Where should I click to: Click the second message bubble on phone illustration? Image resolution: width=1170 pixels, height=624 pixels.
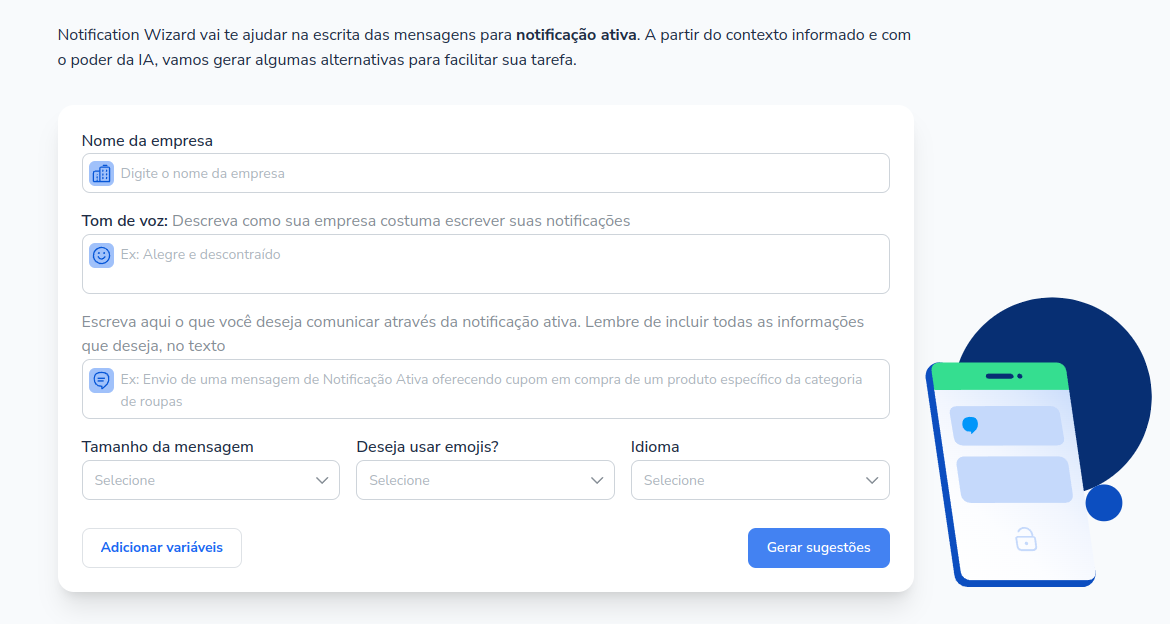point(1015,480)
